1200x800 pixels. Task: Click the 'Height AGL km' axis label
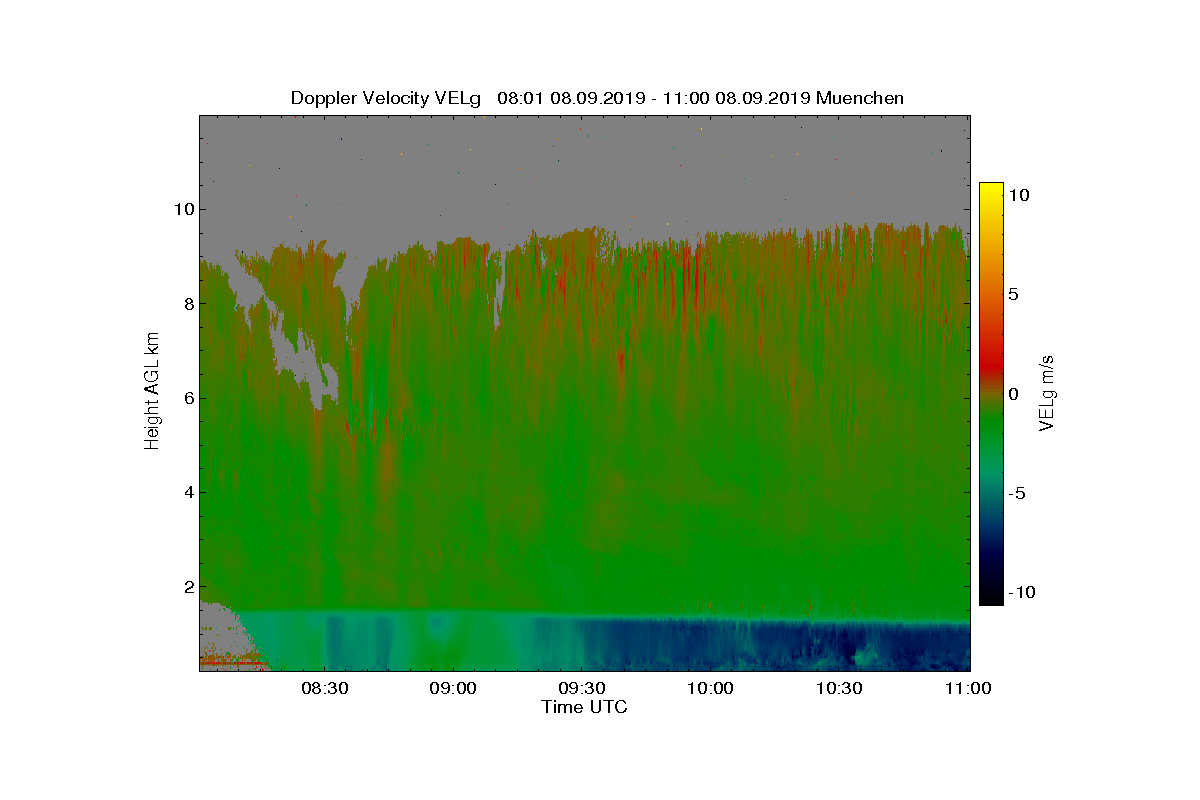click(152, 393)
